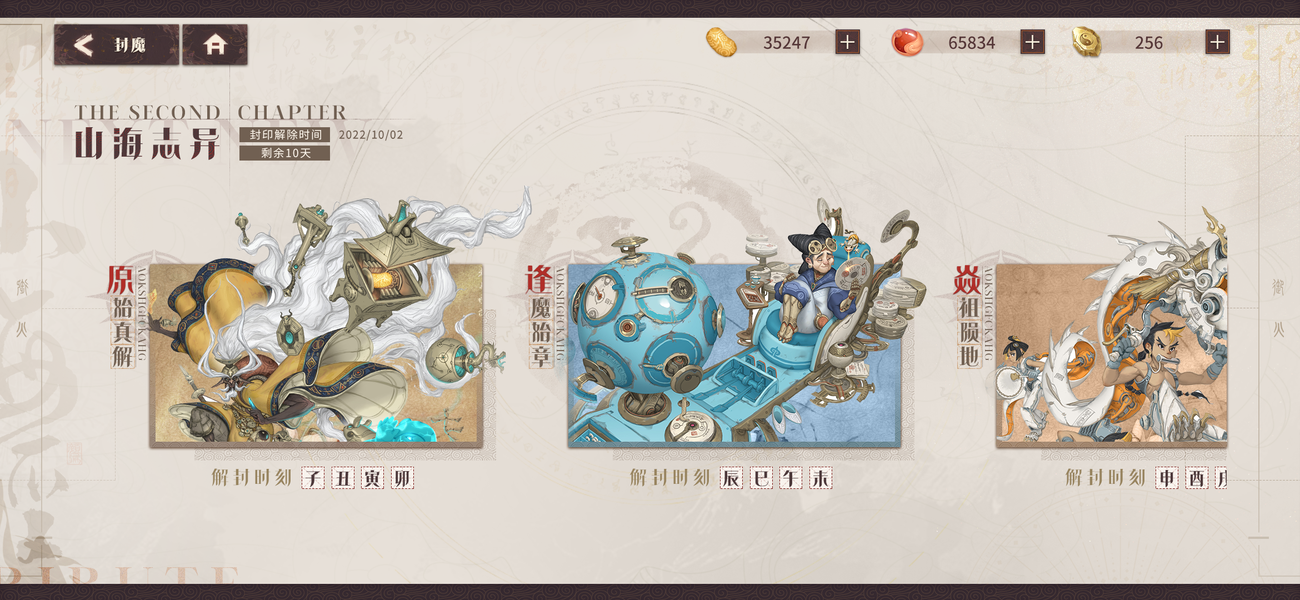Add more gold with plus next to 35247
The width and height of the screenshot is (1300, 600).
click(x=847, y=42)
